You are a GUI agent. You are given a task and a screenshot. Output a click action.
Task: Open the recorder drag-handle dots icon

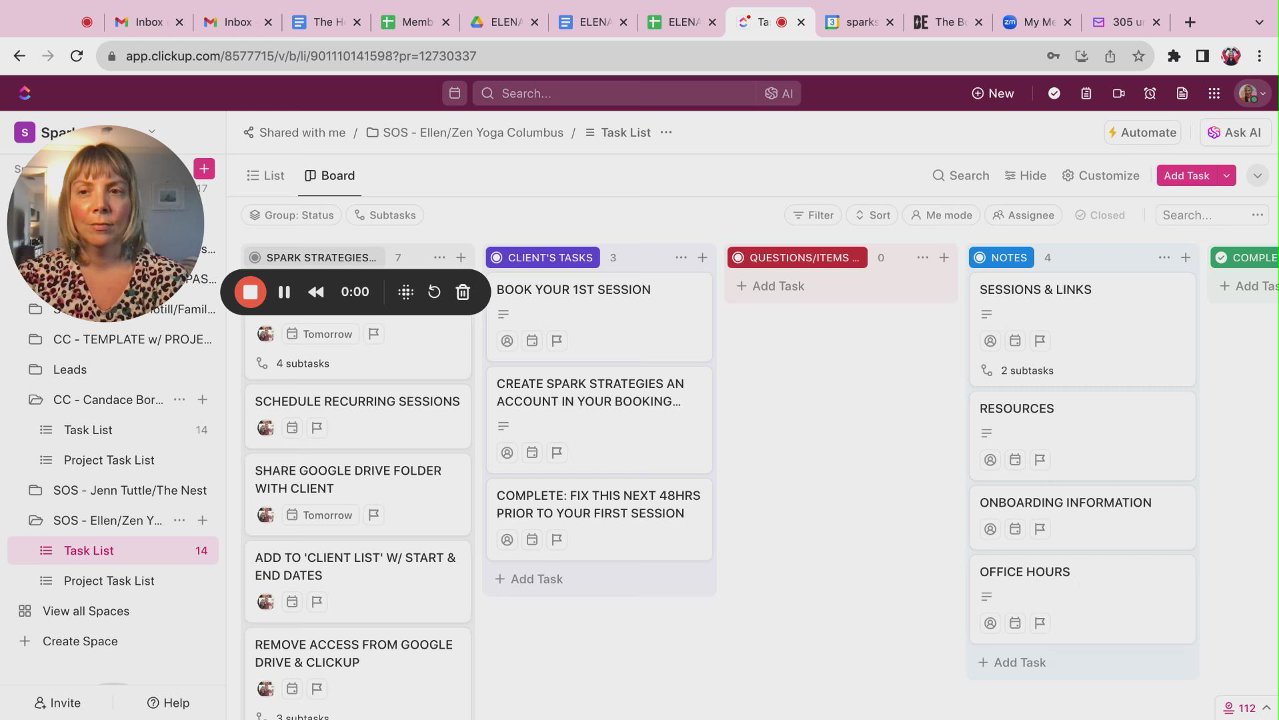[x=405, y=292]
